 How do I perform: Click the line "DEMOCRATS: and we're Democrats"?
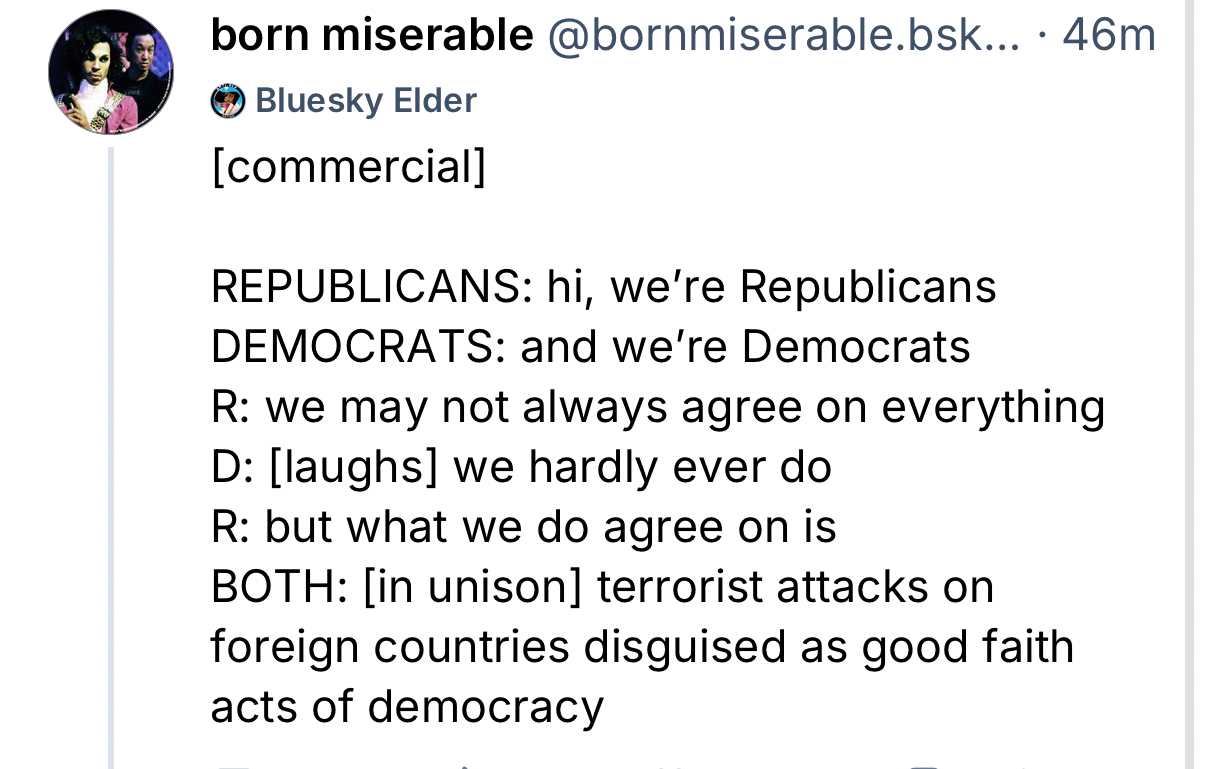tap(590, 347)
